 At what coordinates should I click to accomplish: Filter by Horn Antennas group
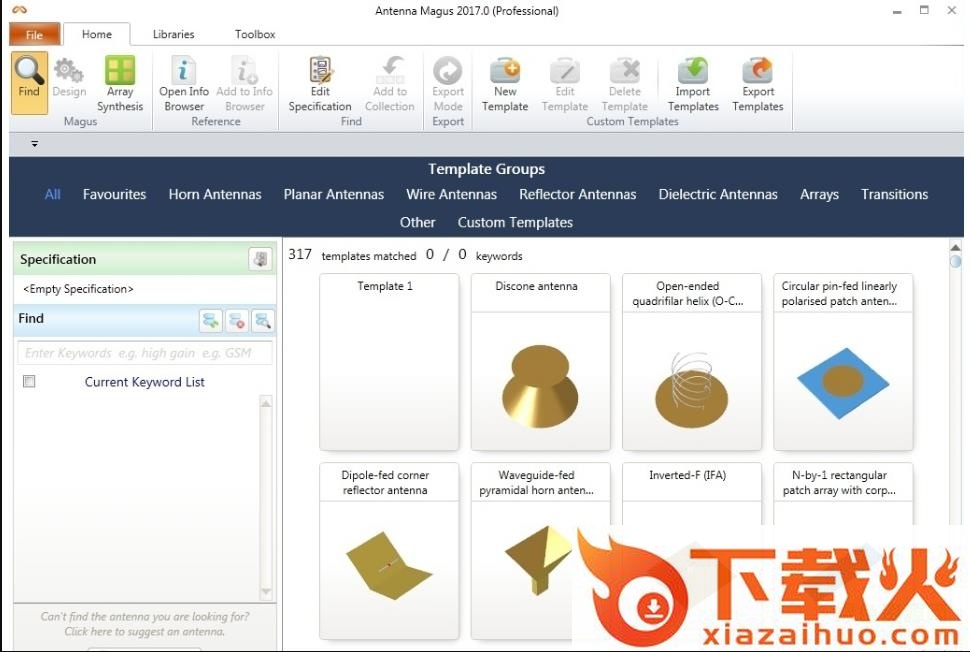pos(215,194)
